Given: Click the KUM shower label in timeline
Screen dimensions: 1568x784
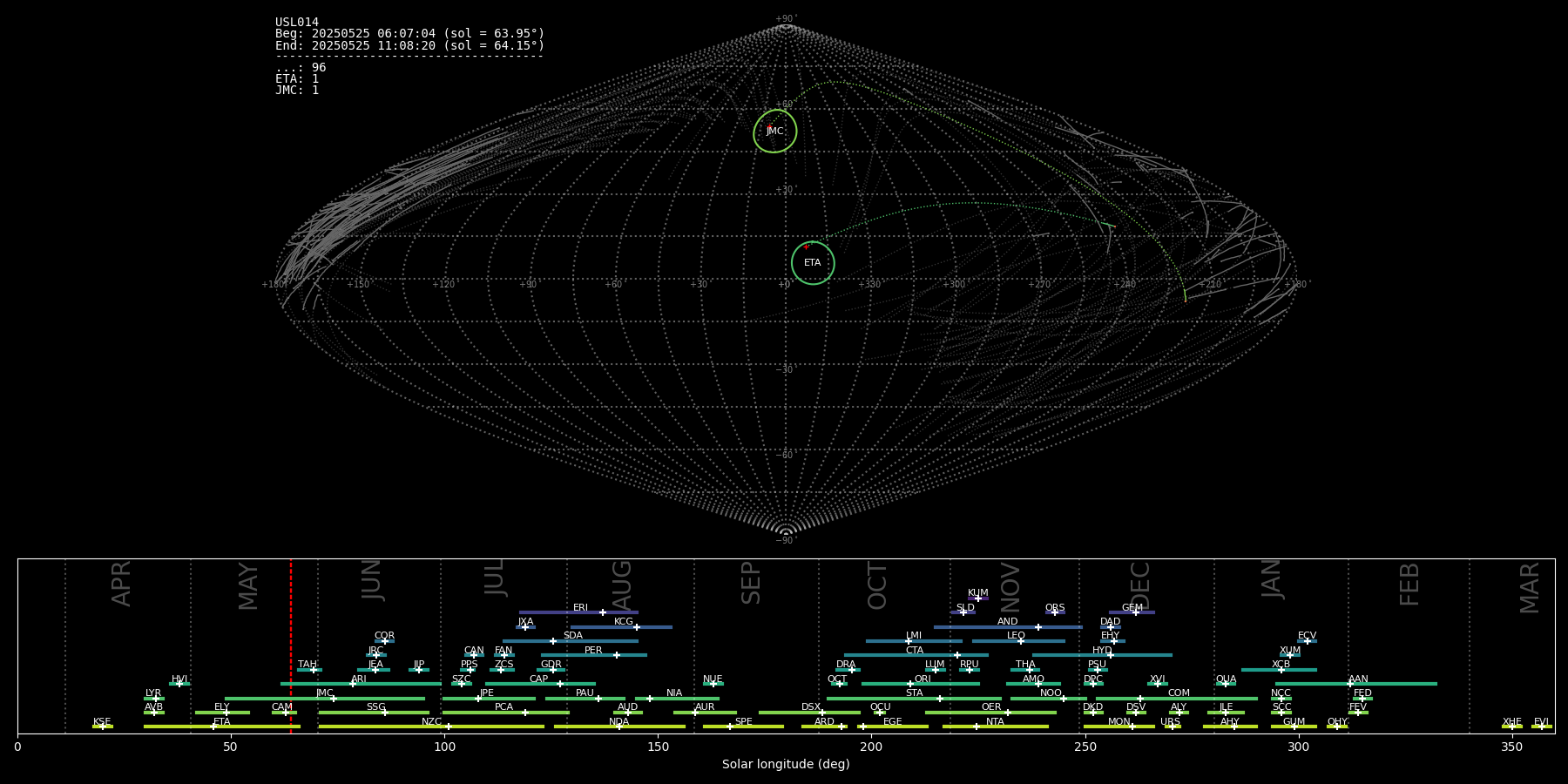Looking at the screenshot, I should (x=978, y=593).
